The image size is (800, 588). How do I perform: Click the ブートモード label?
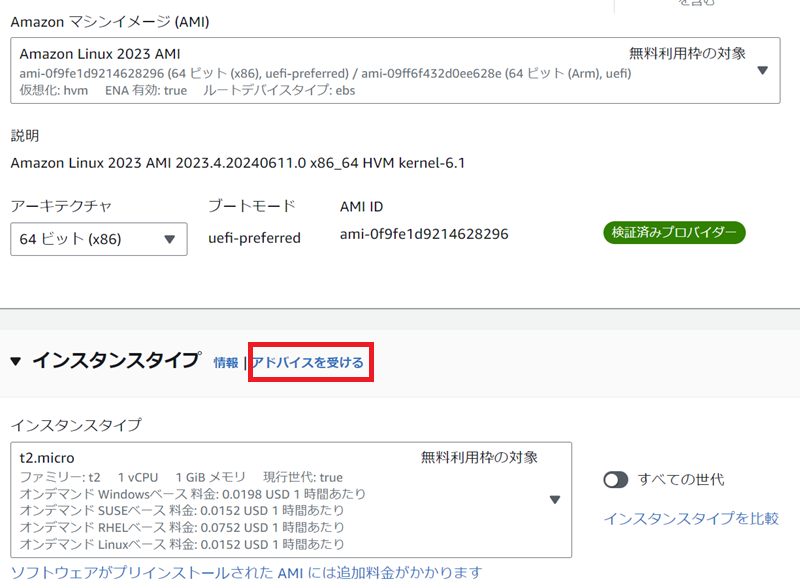tap(252, 206)
